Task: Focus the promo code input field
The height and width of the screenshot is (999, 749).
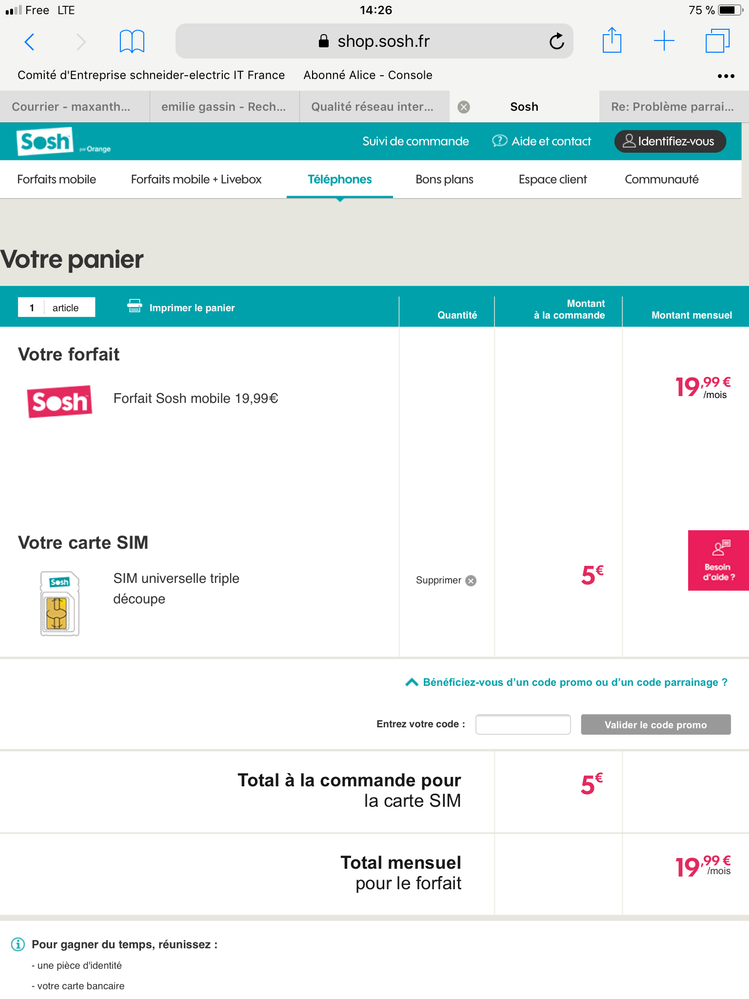Action: tap(523, 725)
